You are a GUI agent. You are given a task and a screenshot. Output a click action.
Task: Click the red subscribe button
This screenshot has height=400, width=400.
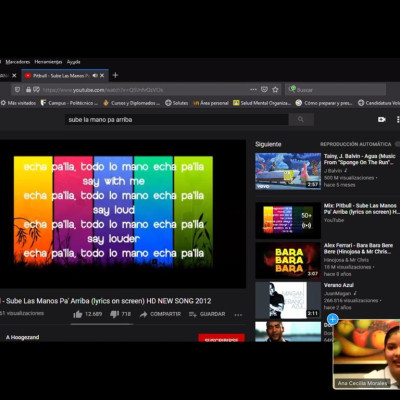[221, 338]
